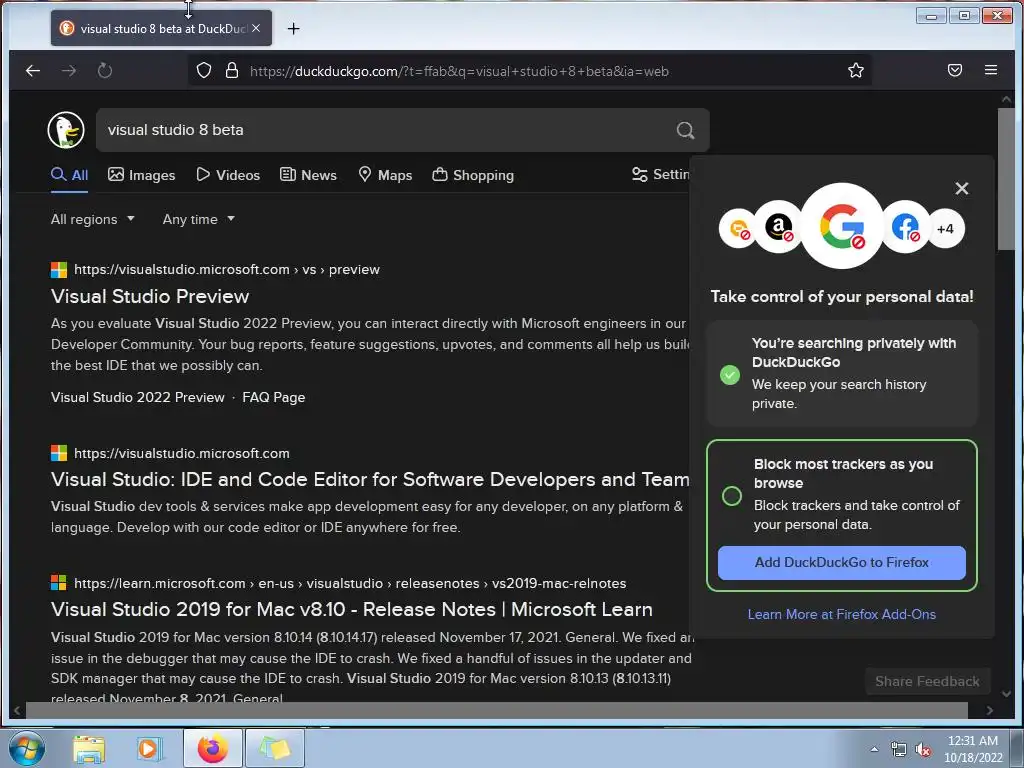Click the horizontal scrollbar thumb
This screenshot has height=768, width=1024.
tap(496, 710)
